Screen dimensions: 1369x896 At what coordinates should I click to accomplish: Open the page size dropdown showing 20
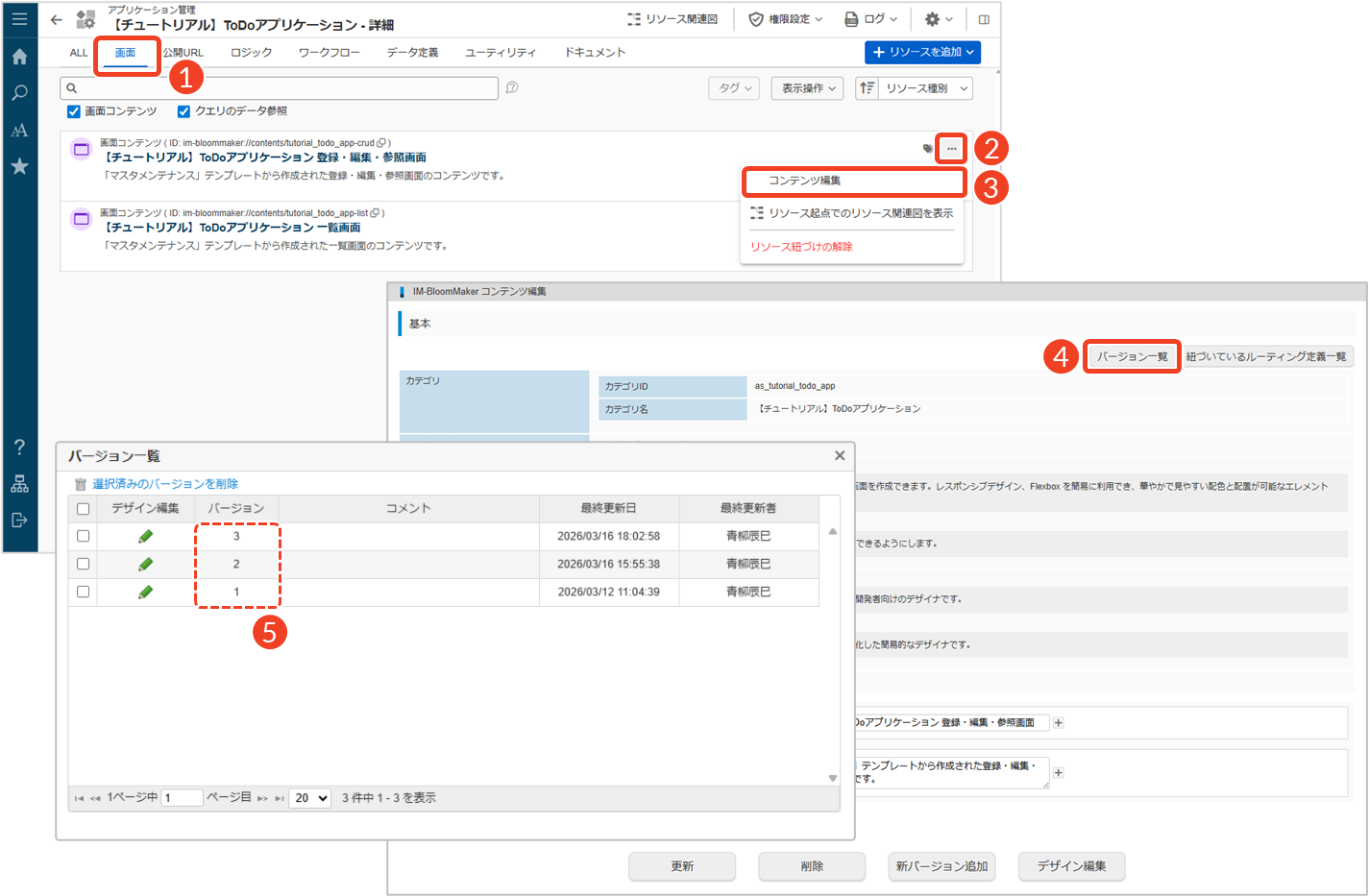(310, 798)
